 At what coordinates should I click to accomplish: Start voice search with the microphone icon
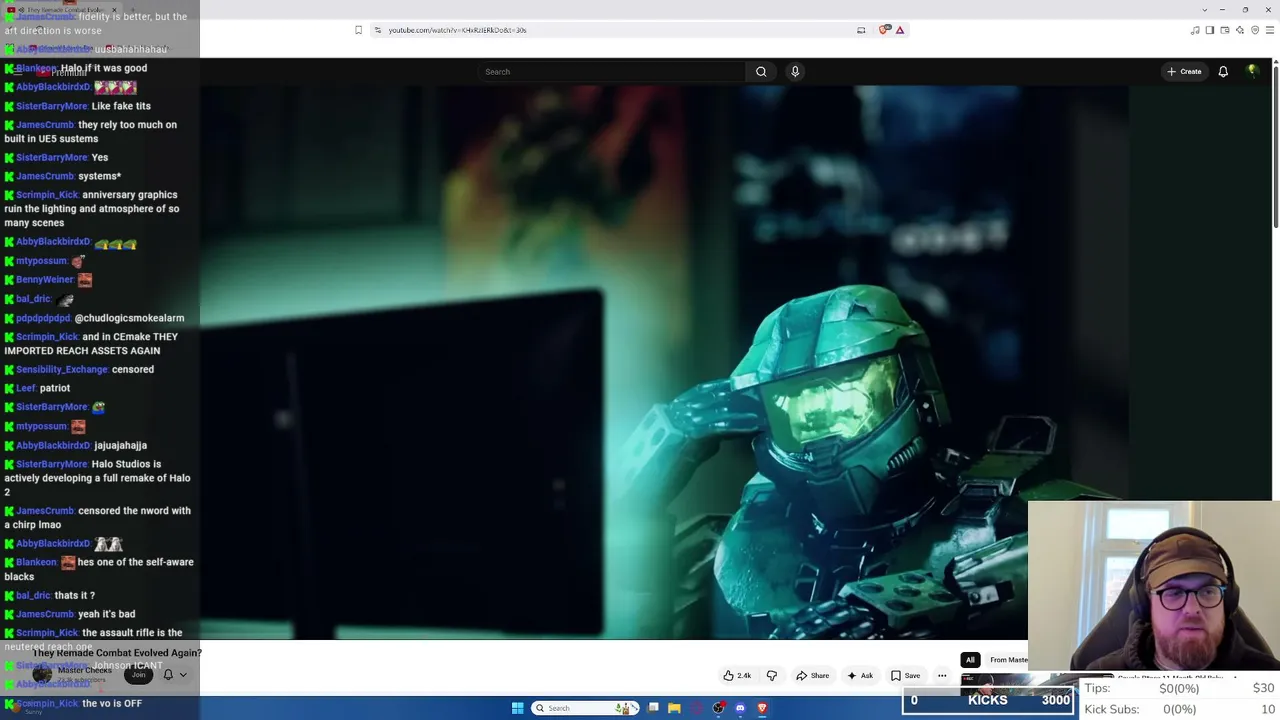click(x=795, y=72)
